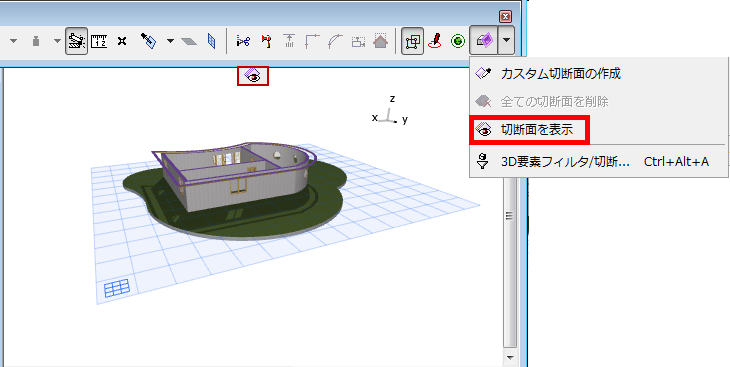Toggle the suspend groups button
This screenshot has width=730, height=367.
[412, 41]
